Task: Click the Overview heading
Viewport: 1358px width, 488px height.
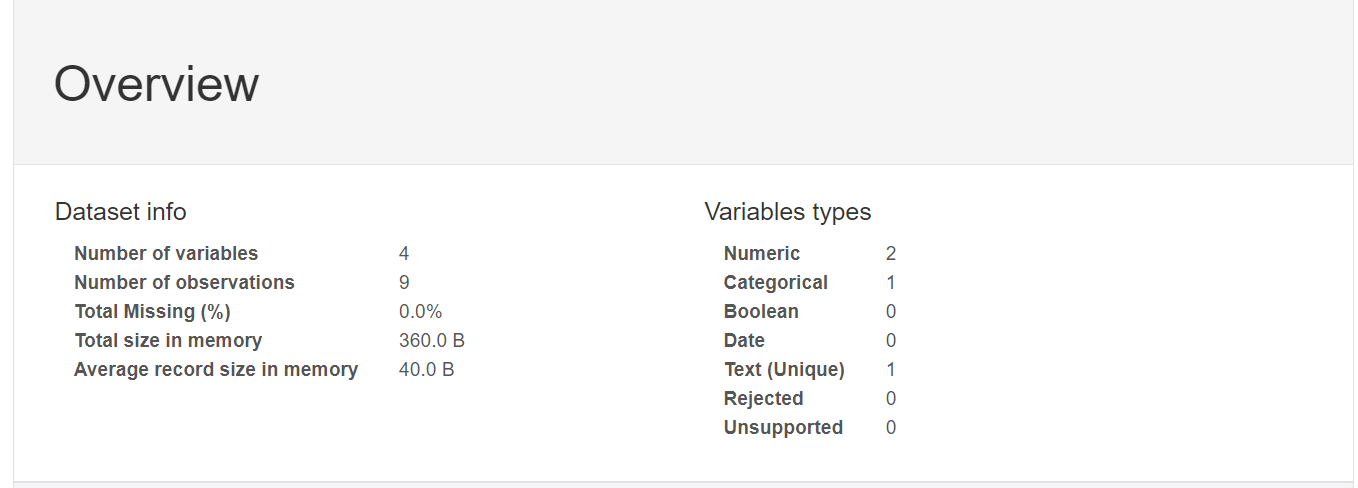Action: click(x=156, y=84)
